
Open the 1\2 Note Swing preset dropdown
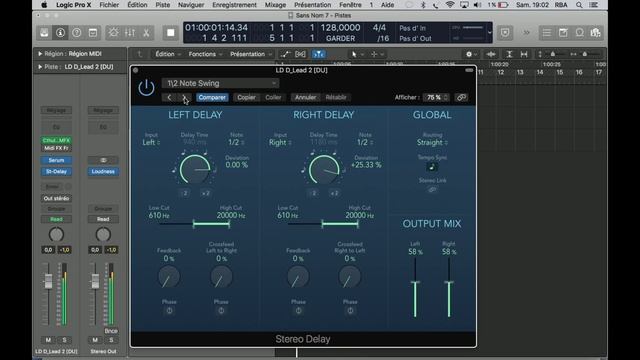(220, 83)
